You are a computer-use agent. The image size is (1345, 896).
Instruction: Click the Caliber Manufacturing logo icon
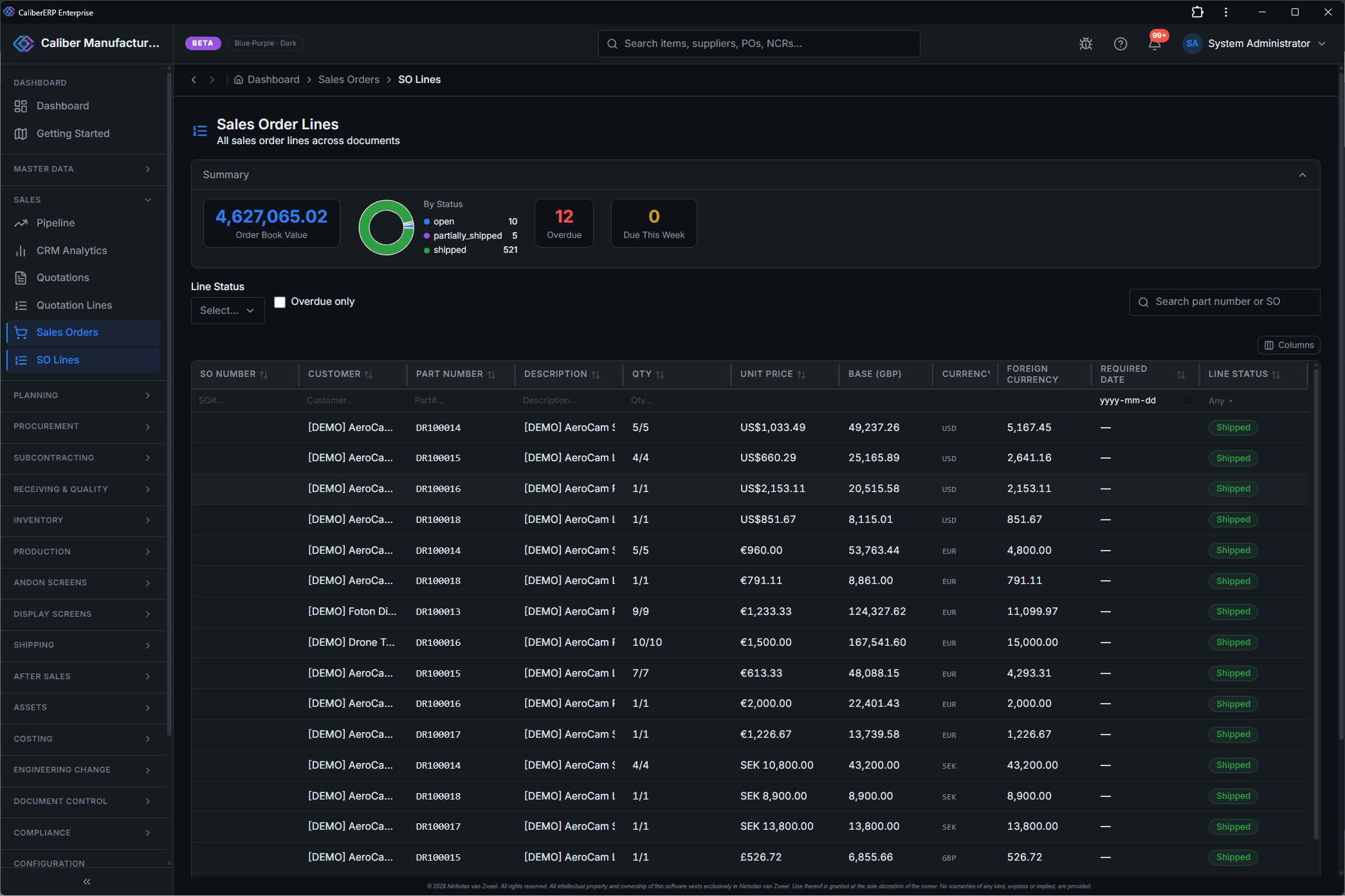(x=24, y=43)
